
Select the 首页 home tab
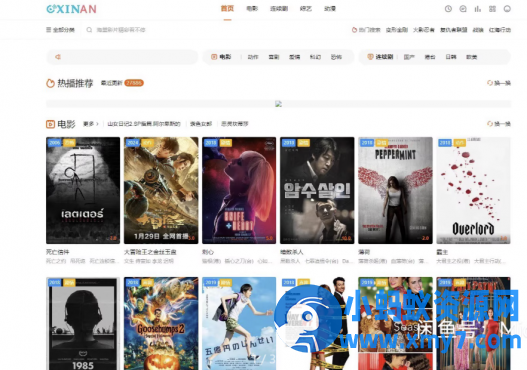coord(227,9)
